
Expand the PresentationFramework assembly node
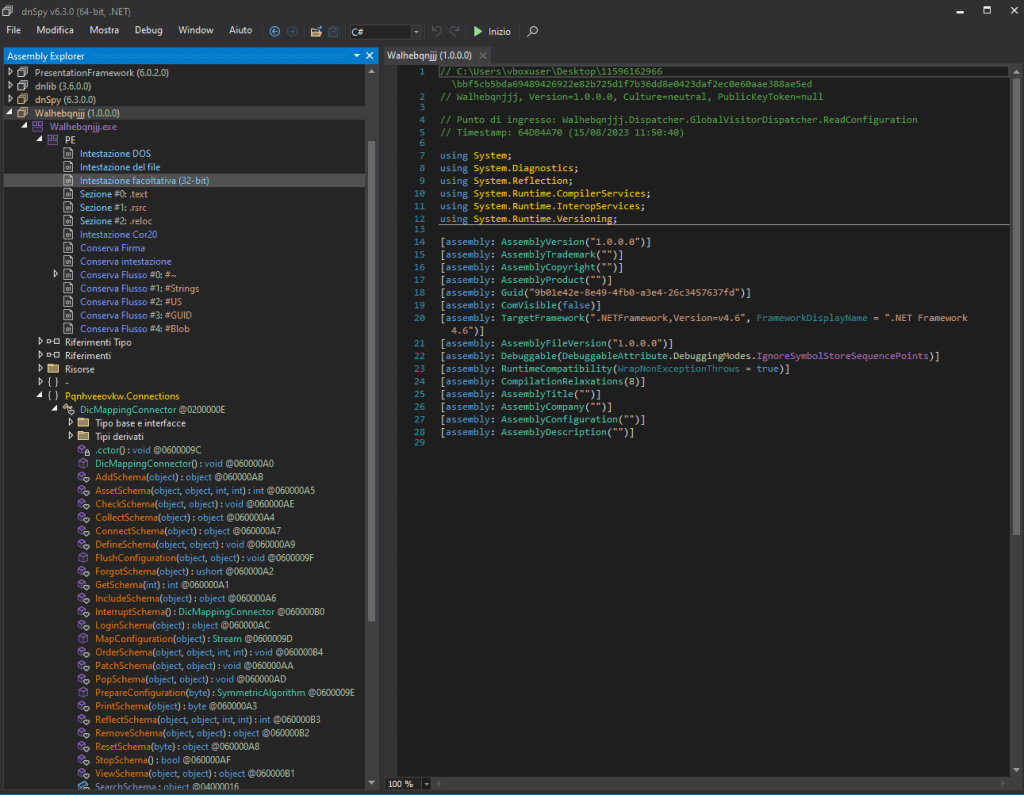click(x=10, y=73)
